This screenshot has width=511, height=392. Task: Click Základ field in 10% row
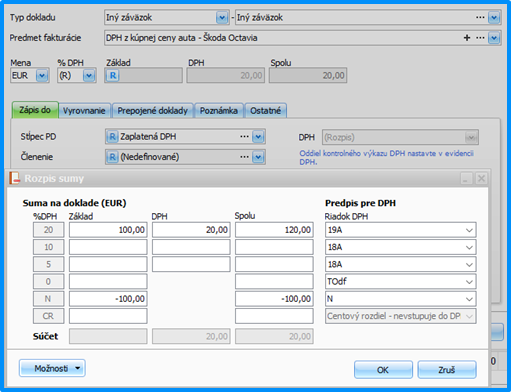tap(108, 247)
